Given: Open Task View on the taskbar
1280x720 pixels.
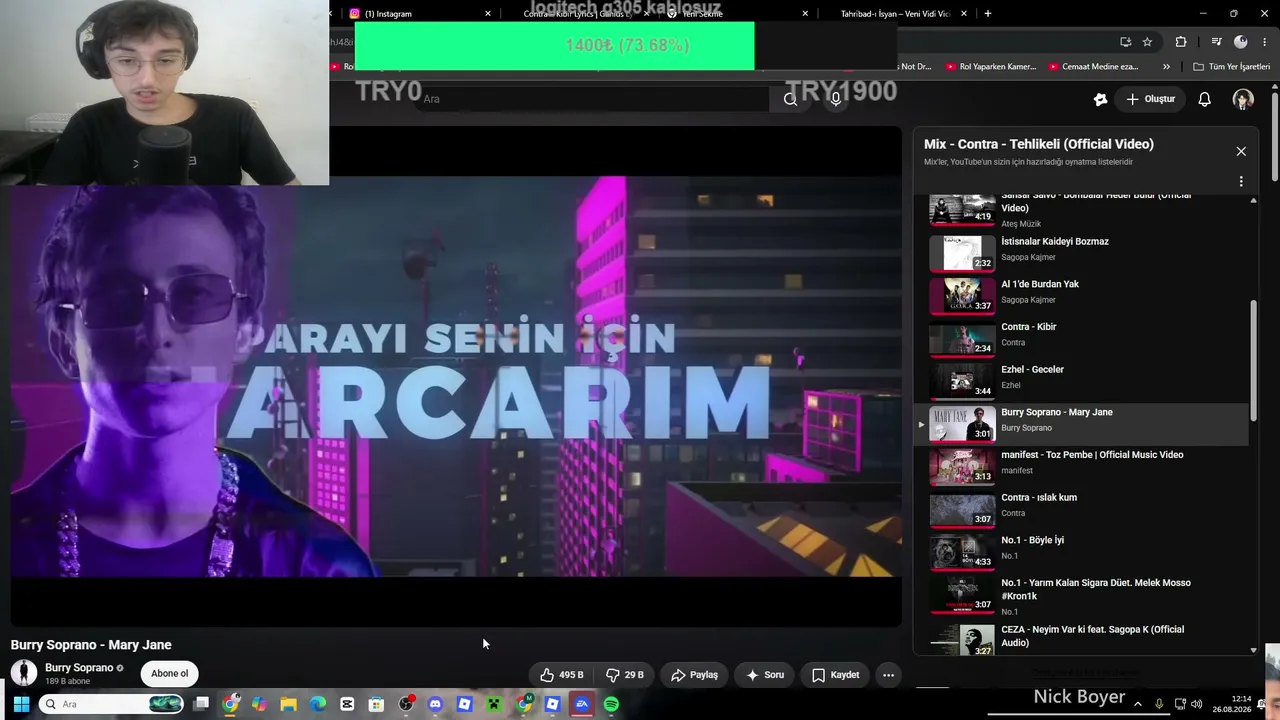Looking at the screenshot, I should click(201, 704).
